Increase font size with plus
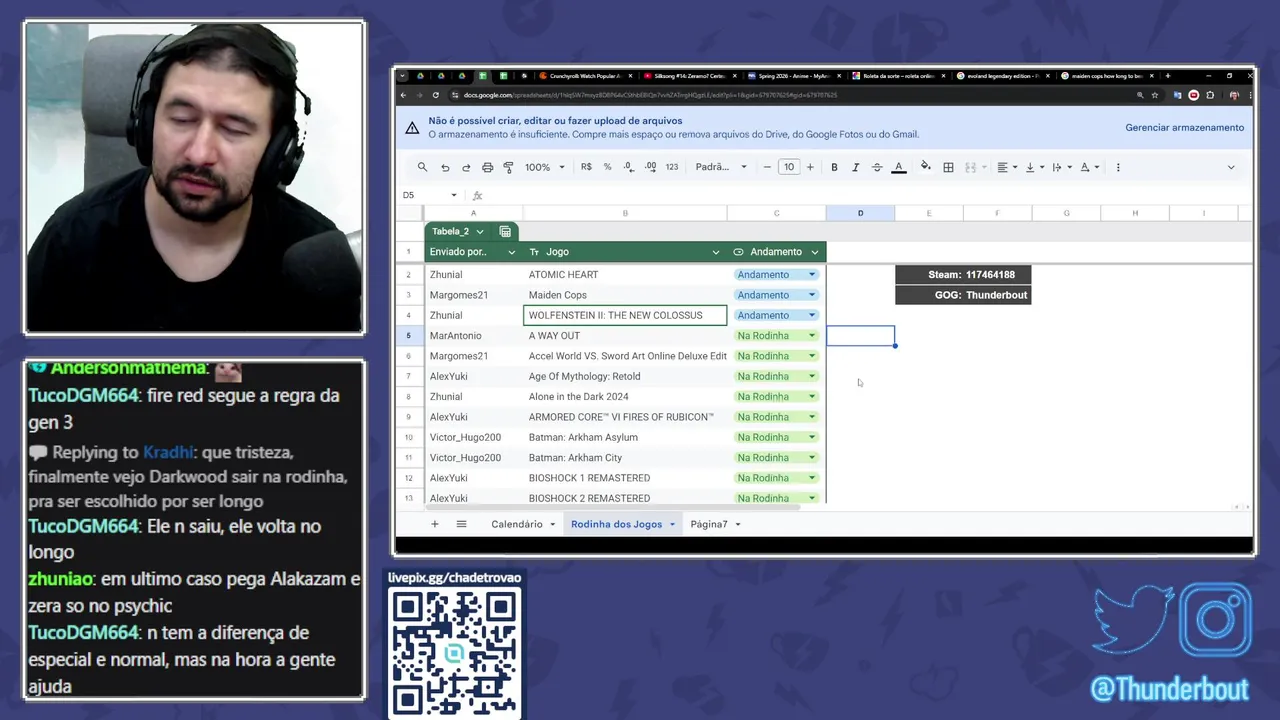Image resolution: width=1280 pixels, height=720 pixels. point(810,167)
